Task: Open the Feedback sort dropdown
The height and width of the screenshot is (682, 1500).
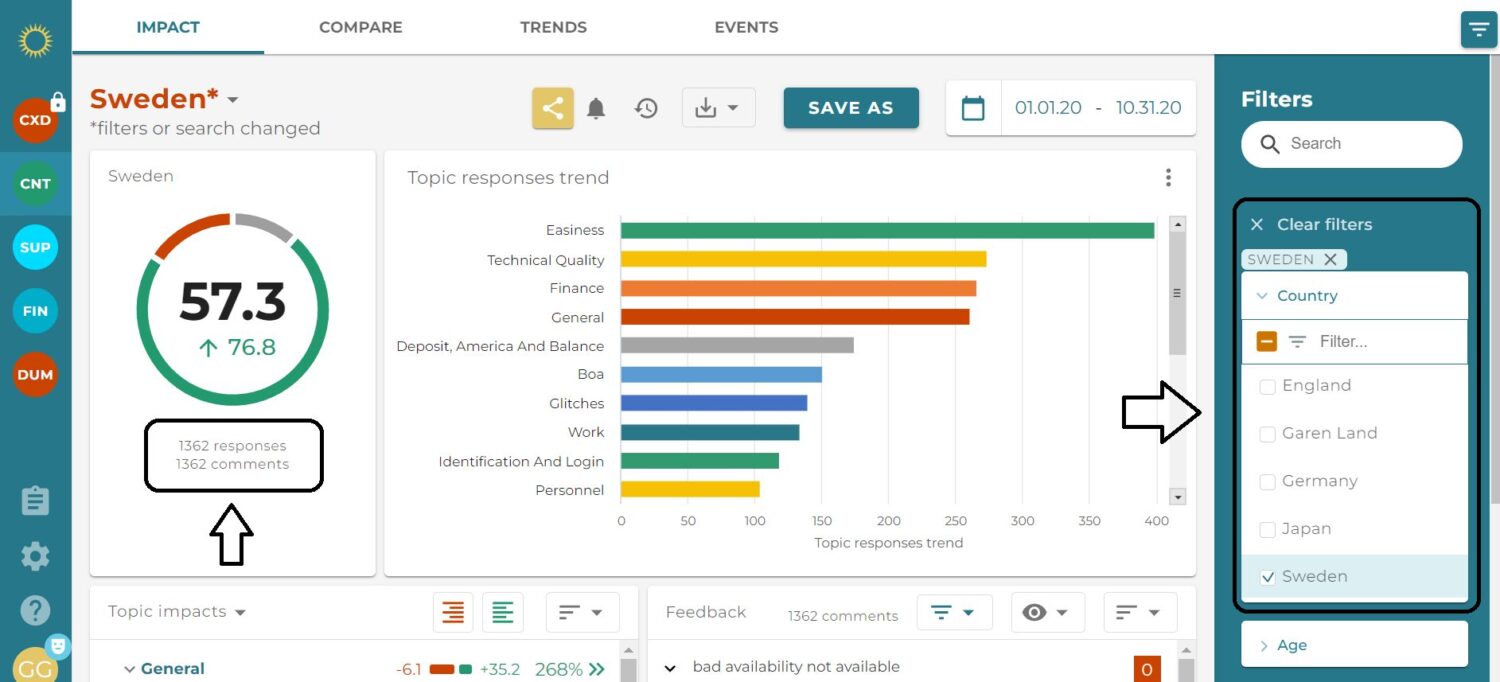Action: click(x=1140, y=612)
